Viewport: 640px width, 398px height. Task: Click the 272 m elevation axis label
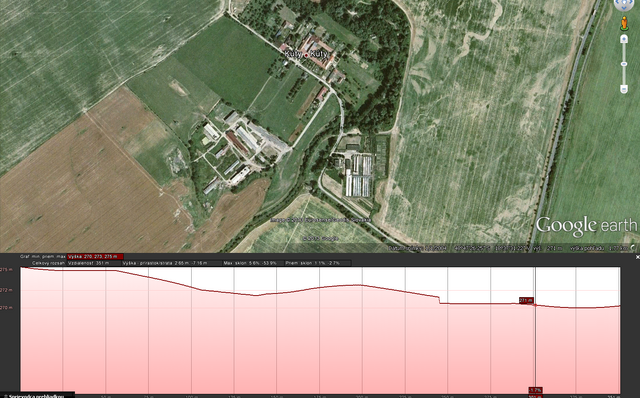(6, 290)
